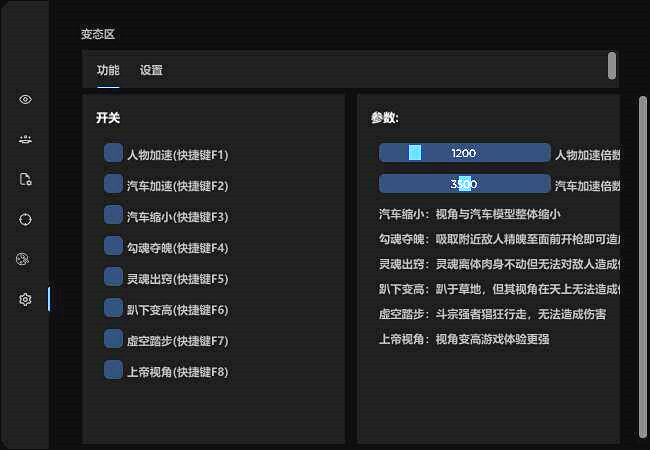Open the eye visuals sidebar icon
This screenshot has height=450, width=650.
pyautogui.click(x=25, y=99)
